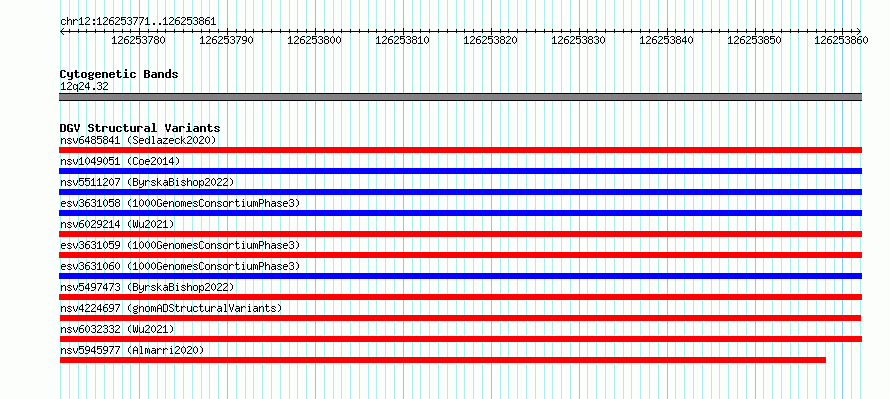Open nsv6032332 (Wu2021) label

[117, 329]
